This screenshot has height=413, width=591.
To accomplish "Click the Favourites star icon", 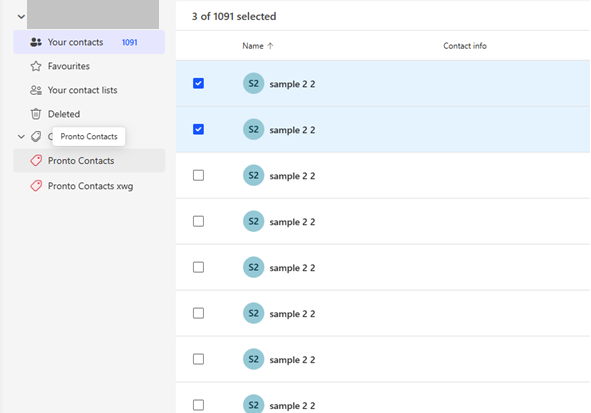I will (36, 66).
